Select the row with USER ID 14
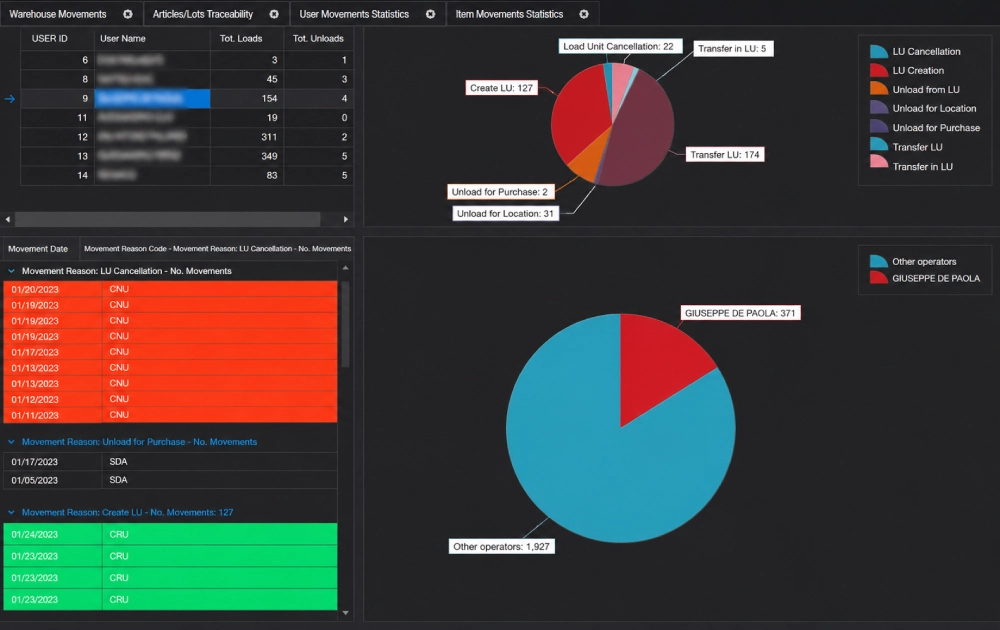 [187, 175]
